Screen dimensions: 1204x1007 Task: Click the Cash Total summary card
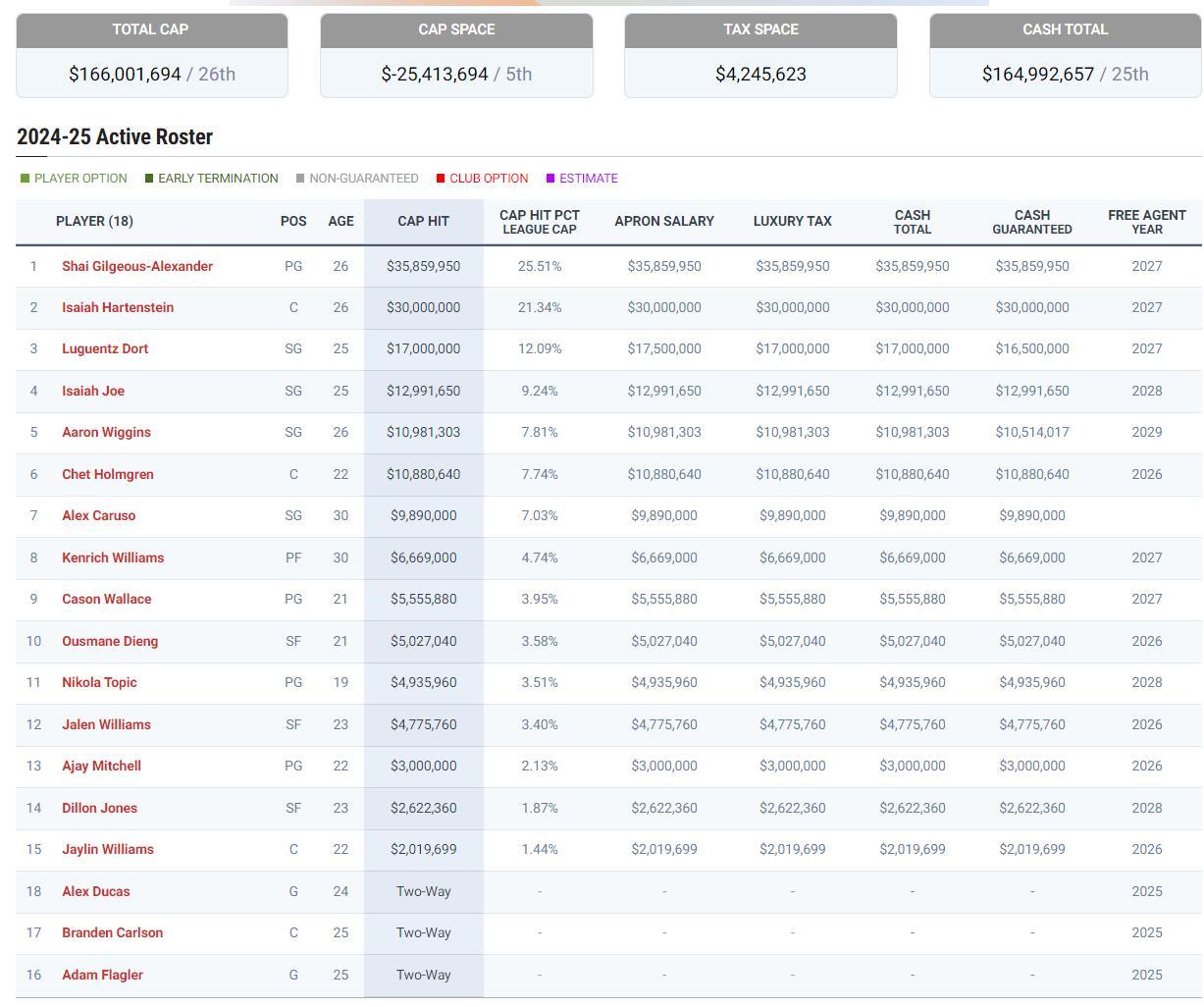(x=1065, y=56)
